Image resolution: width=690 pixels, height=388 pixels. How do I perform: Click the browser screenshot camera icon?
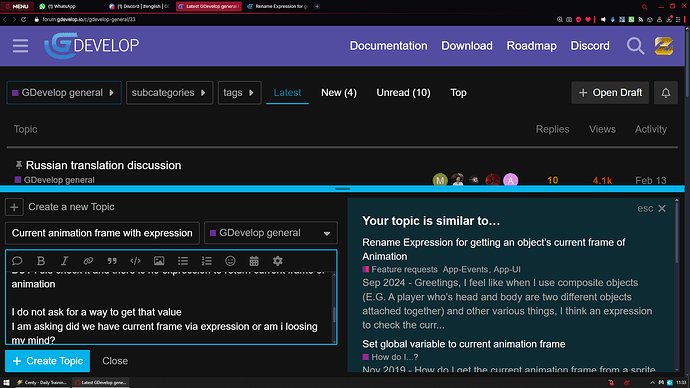click(x=569, y=19)
